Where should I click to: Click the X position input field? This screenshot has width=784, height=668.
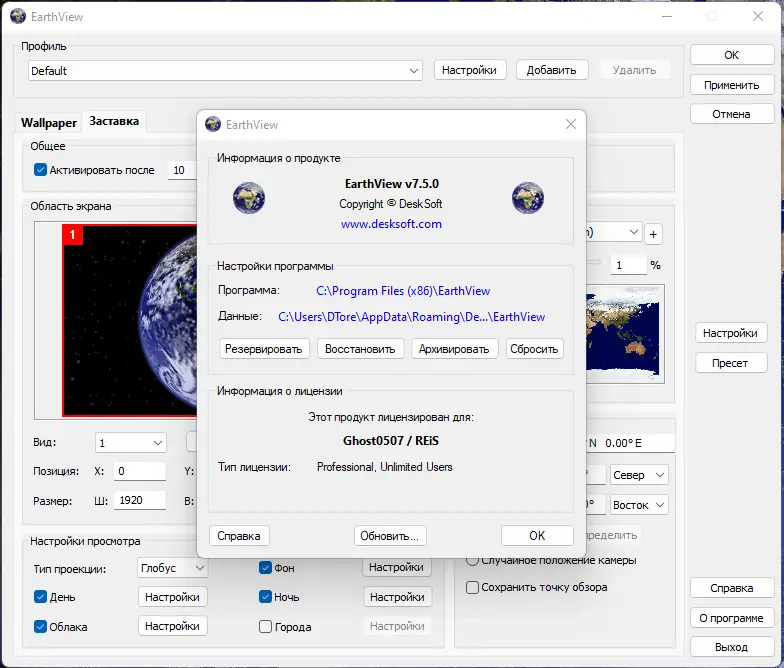[x=139, y=471]
